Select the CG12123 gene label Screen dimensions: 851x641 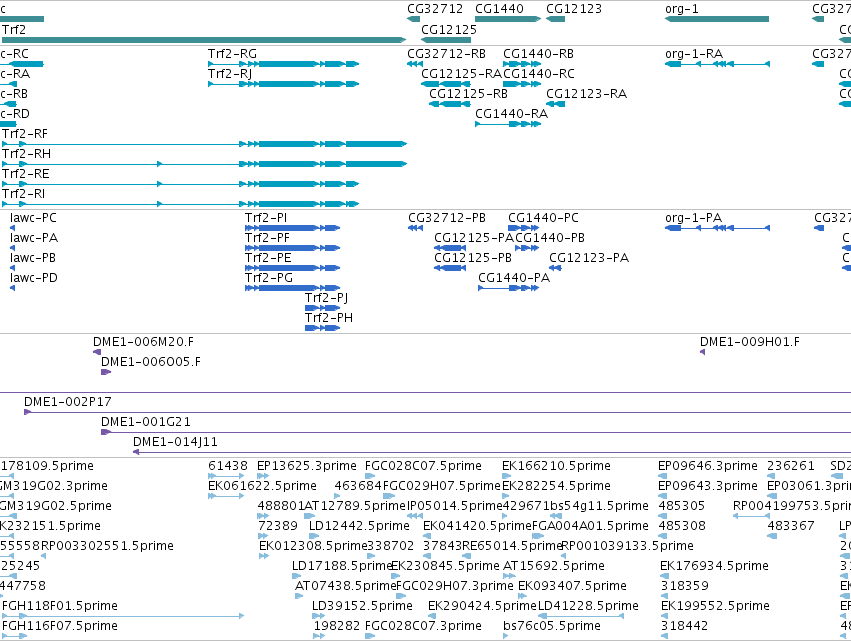point(574,9)
